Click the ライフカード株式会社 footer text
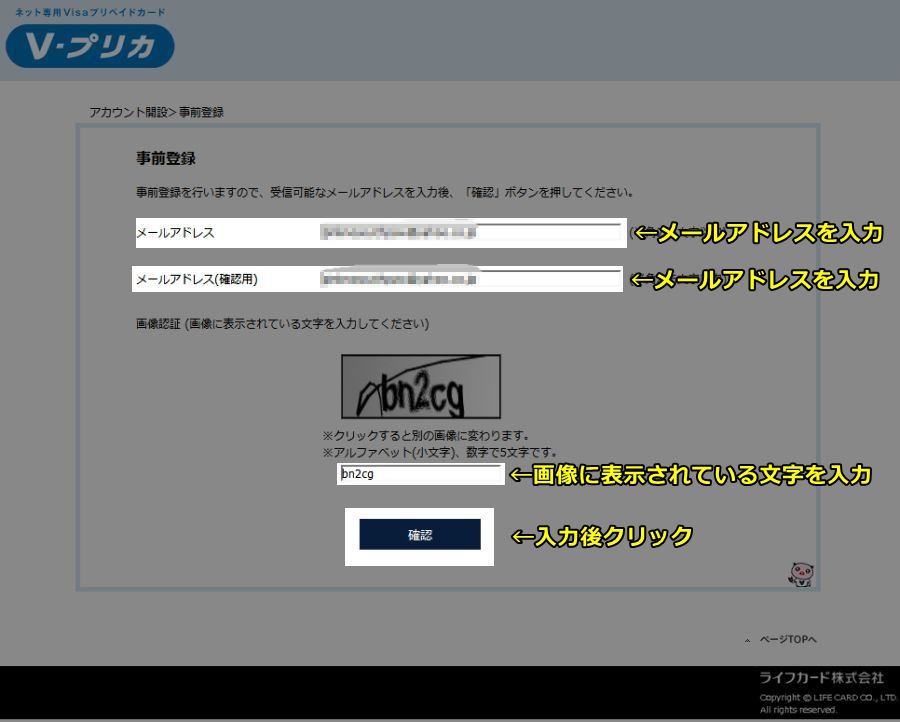The height and width of the screenshot is (722, 900). 821,678
